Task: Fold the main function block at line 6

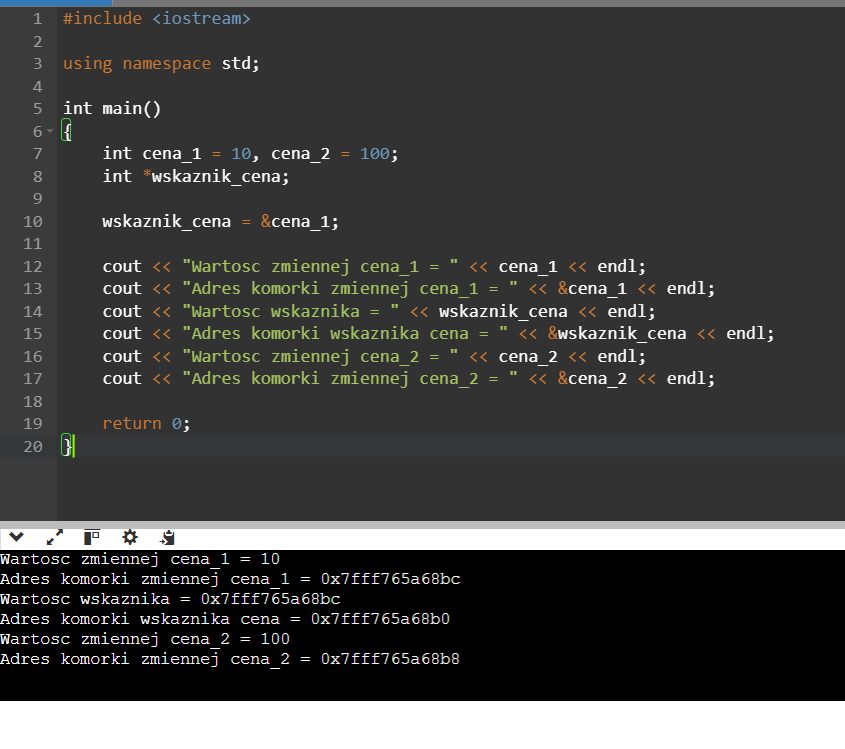Action: point(50,132)
